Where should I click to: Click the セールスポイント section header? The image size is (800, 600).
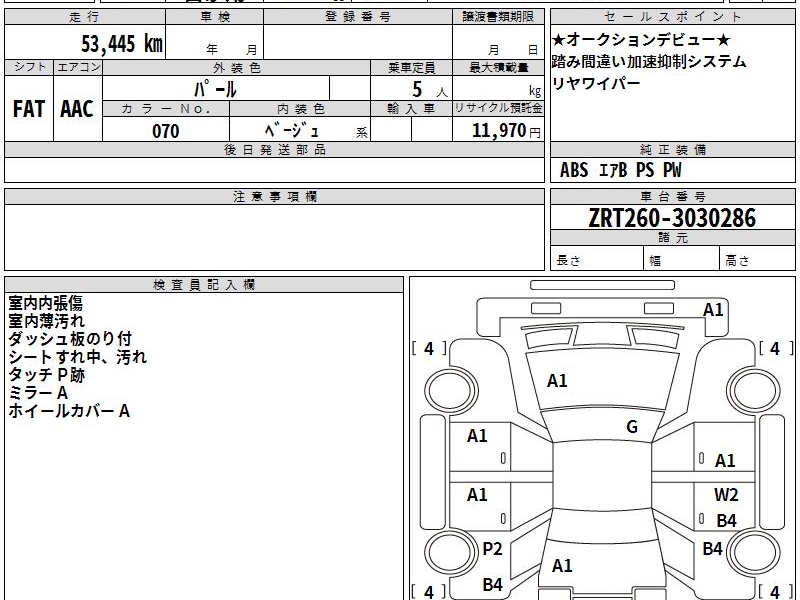click(672, 17)
